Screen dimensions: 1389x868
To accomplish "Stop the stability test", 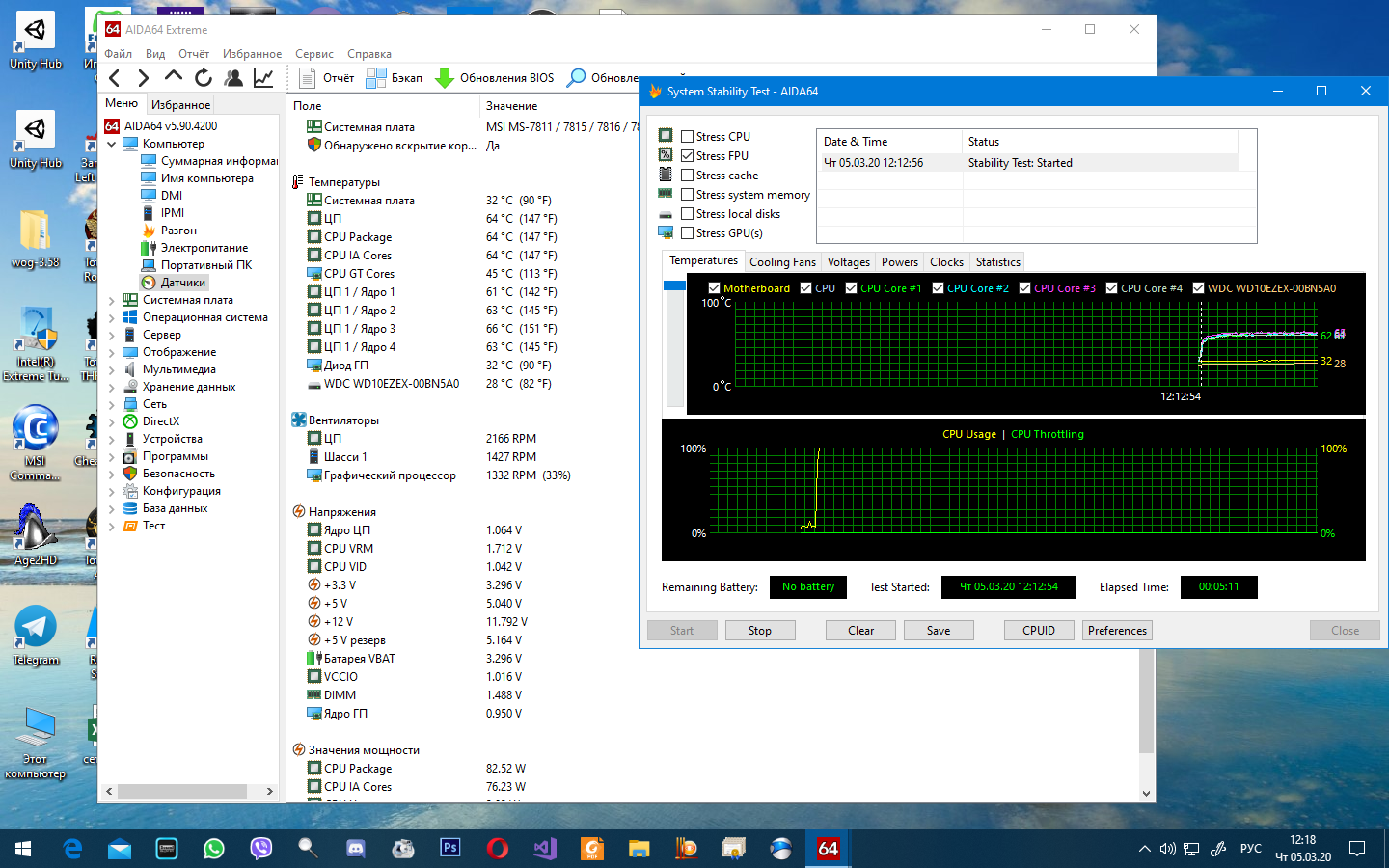I will click(760, 631).
